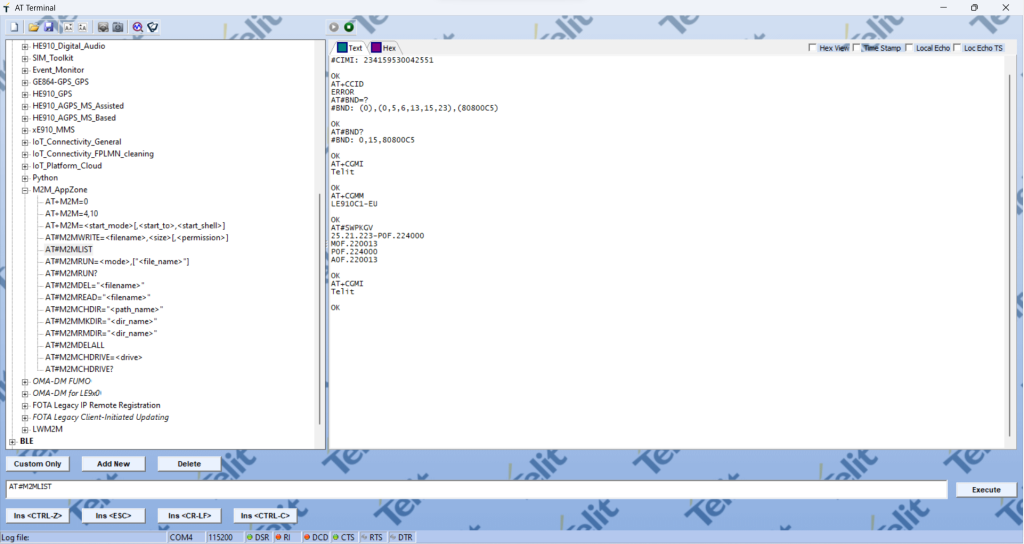Click the gray play button icon
The height and width of the screenshot is (544, 1024).
click(x=334, y=27)
